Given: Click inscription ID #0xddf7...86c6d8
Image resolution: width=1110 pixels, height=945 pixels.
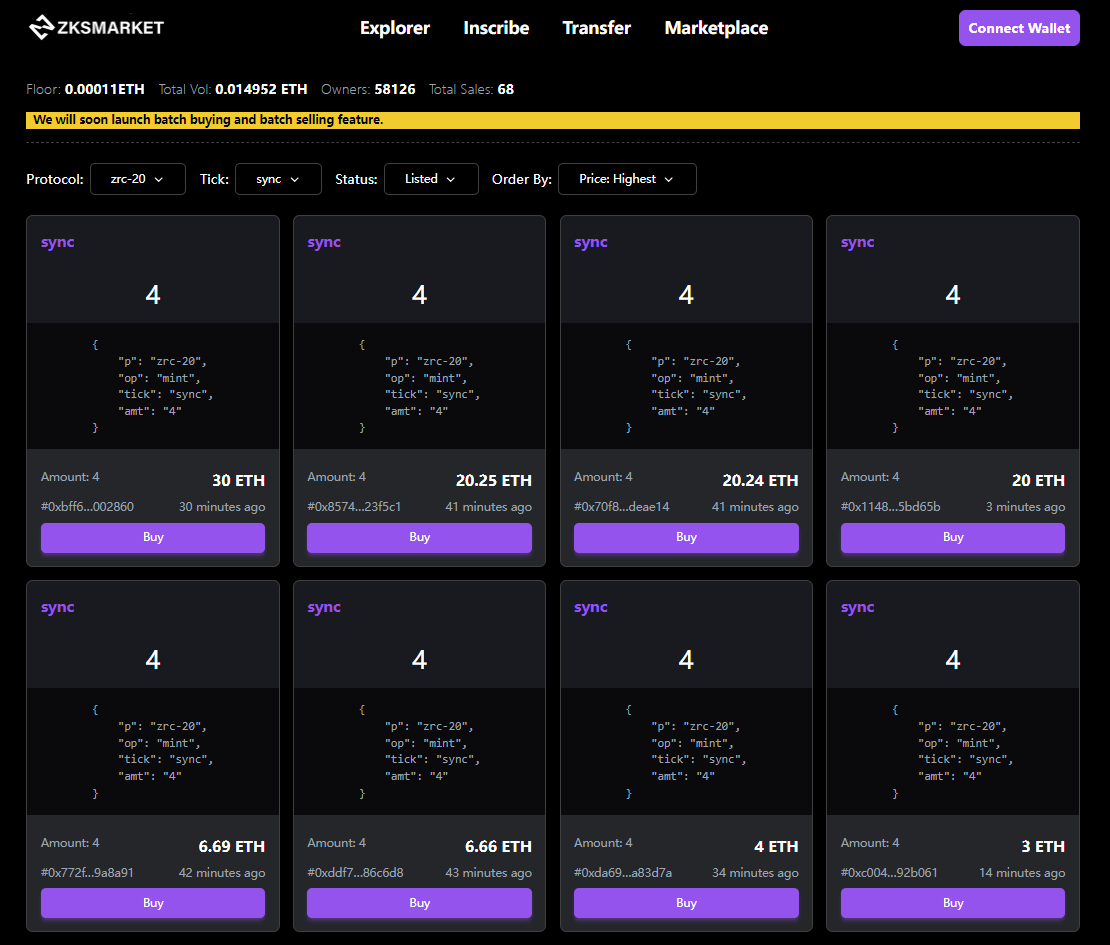Looking at the screenshot, I should pyautogui.click(x=355, y=873).
